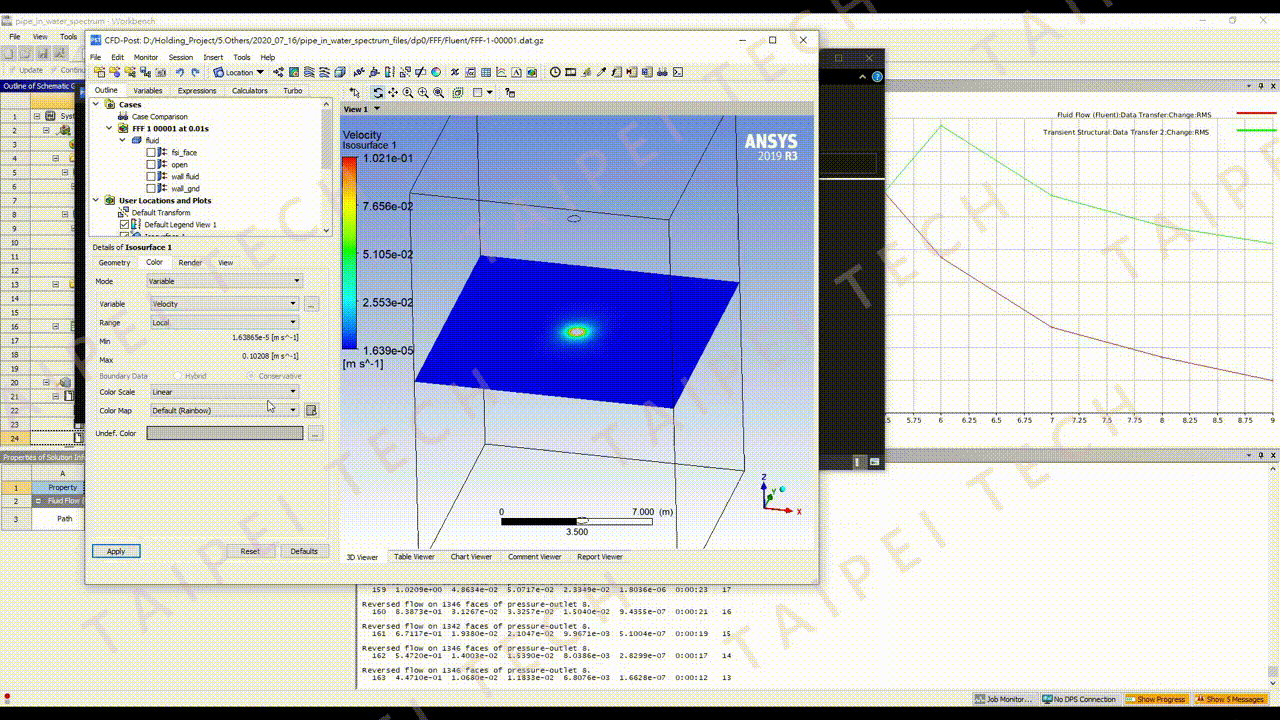The image size is (1280, 720).
Task: Insert a Volume Rendering from the toolbar
Action: coord(340,72)
